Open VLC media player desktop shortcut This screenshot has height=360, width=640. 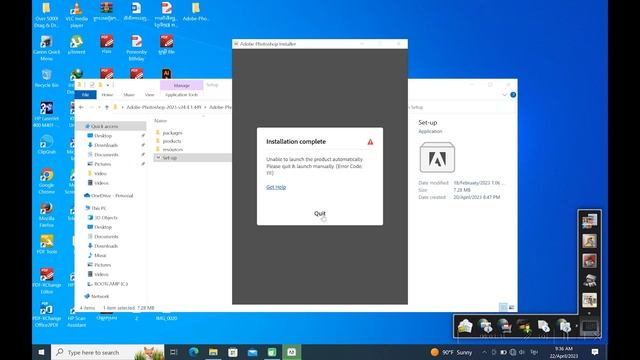click(76, 15)
